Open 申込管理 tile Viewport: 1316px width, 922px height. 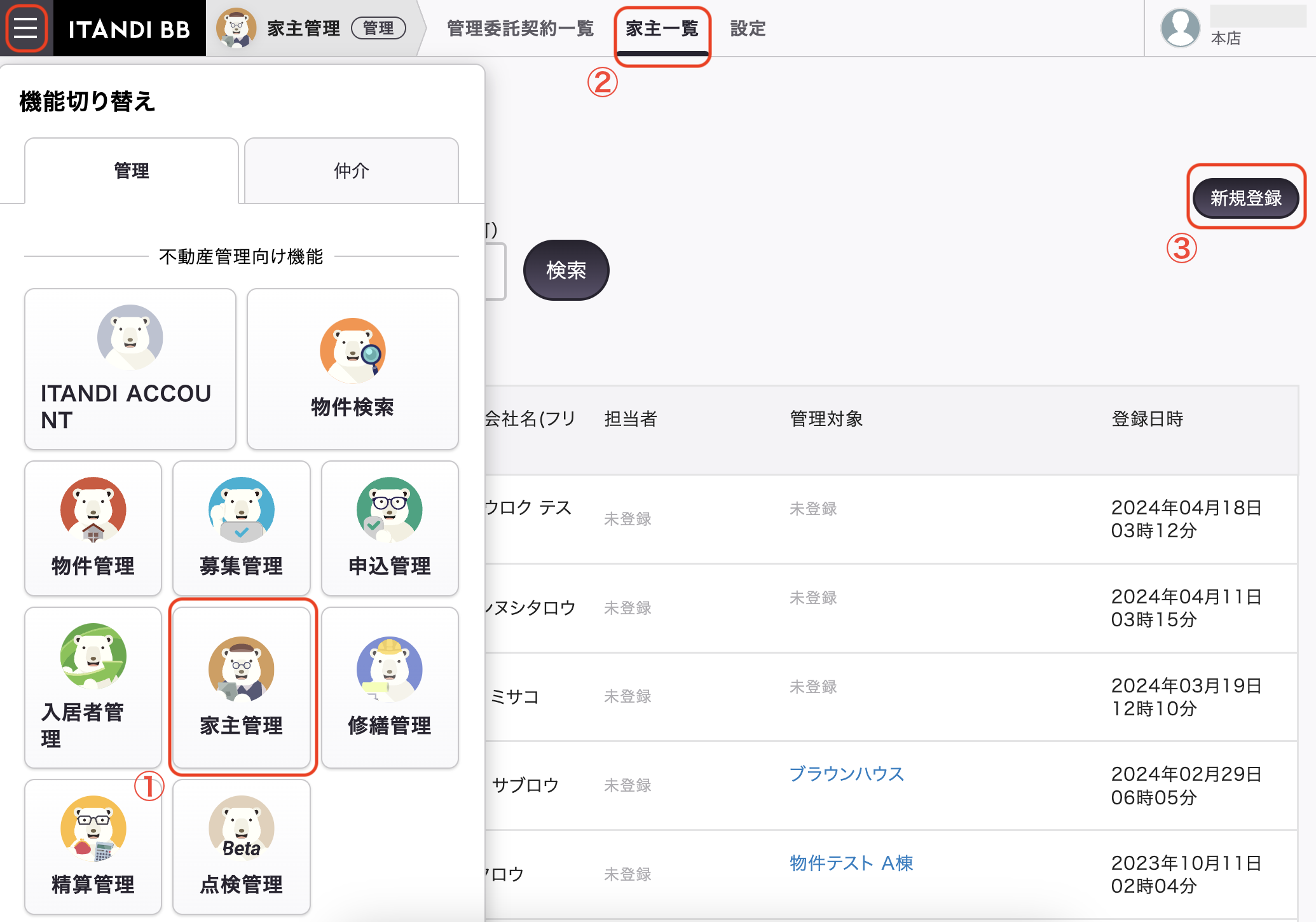pyautogui.click(x=390, y=528)
